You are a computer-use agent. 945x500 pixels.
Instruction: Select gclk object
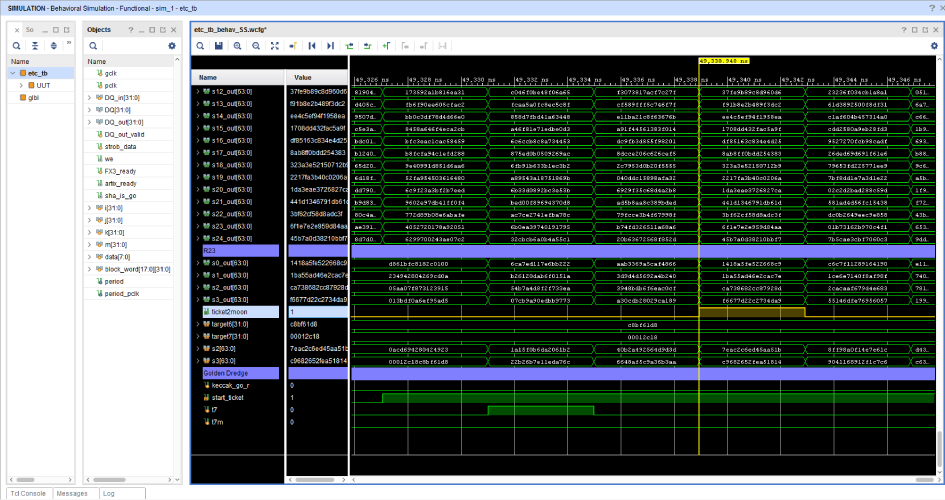(x=111, y=73)
